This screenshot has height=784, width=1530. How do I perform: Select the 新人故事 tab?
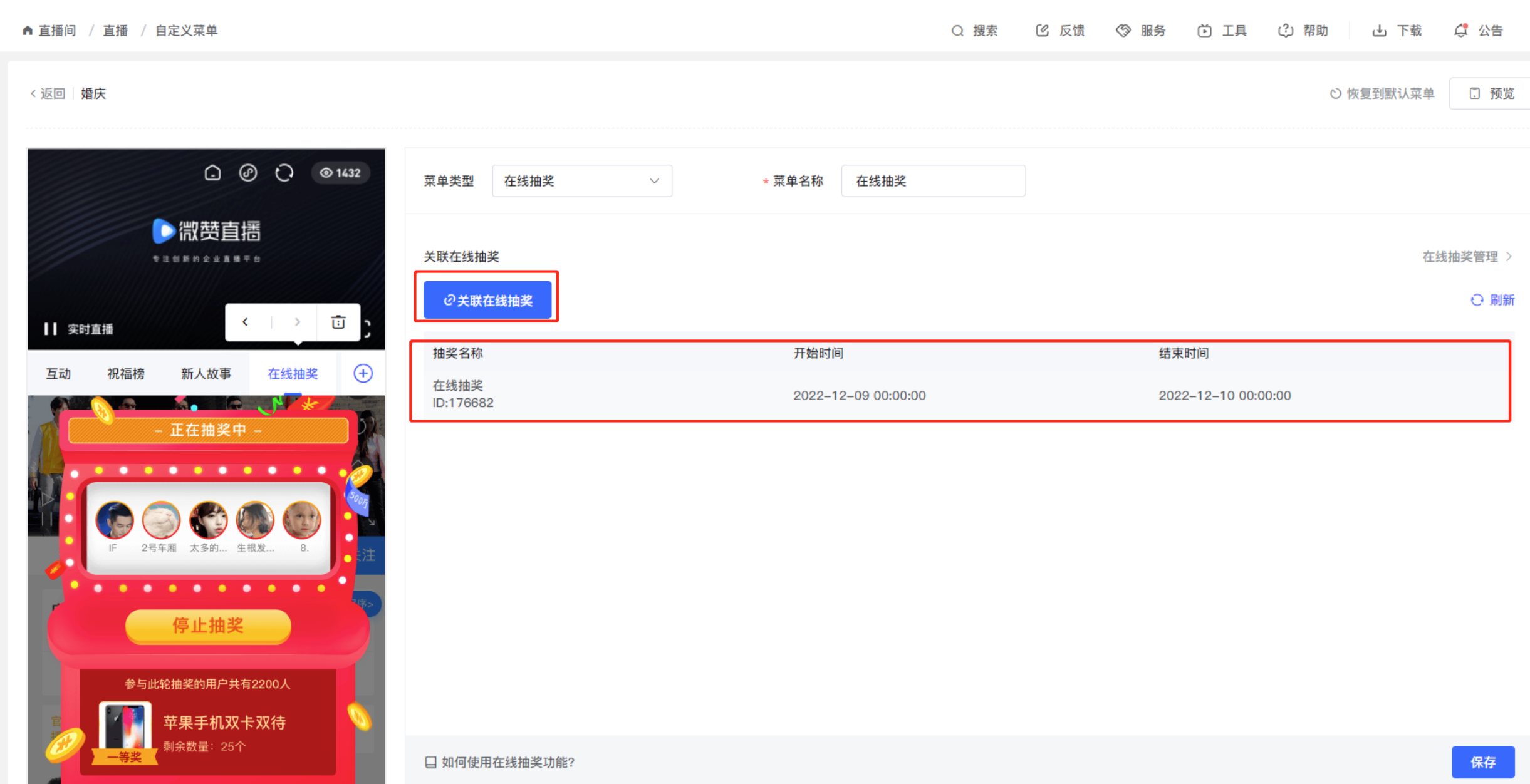[x=206, y=374]
